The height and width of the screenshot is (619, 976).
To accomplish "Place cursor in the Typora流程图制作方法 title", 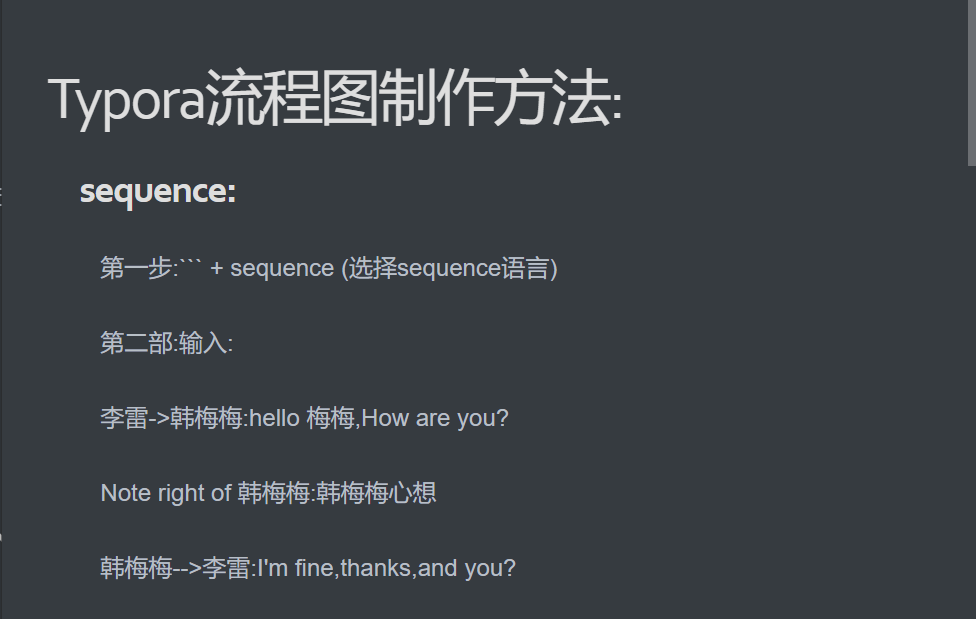I will (x=335, y=100).
